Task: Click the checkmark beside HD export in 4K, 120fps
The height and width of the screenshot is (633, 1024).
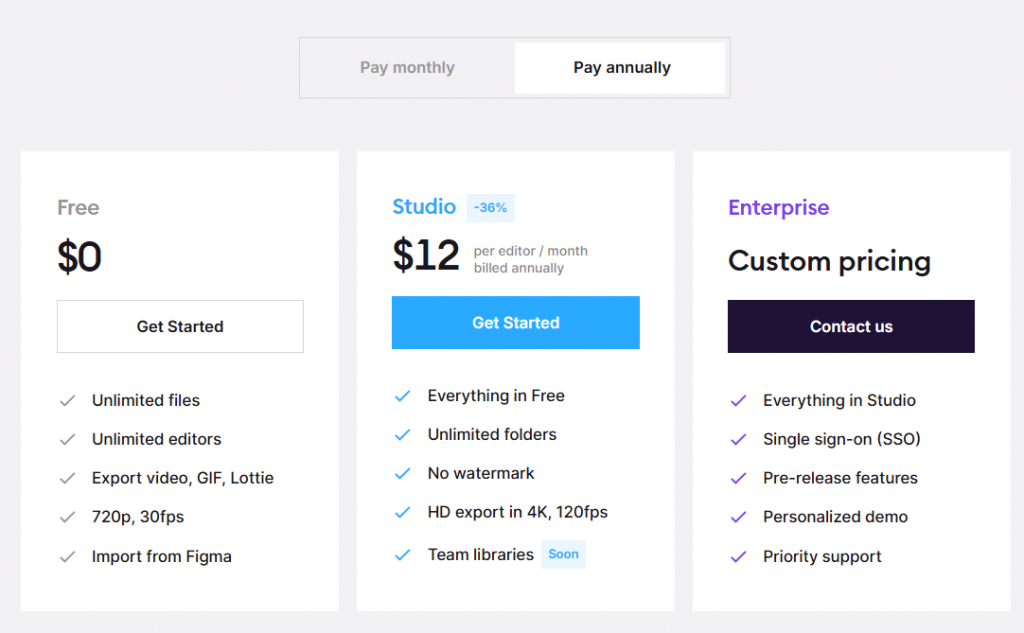Action: (403, 512)
